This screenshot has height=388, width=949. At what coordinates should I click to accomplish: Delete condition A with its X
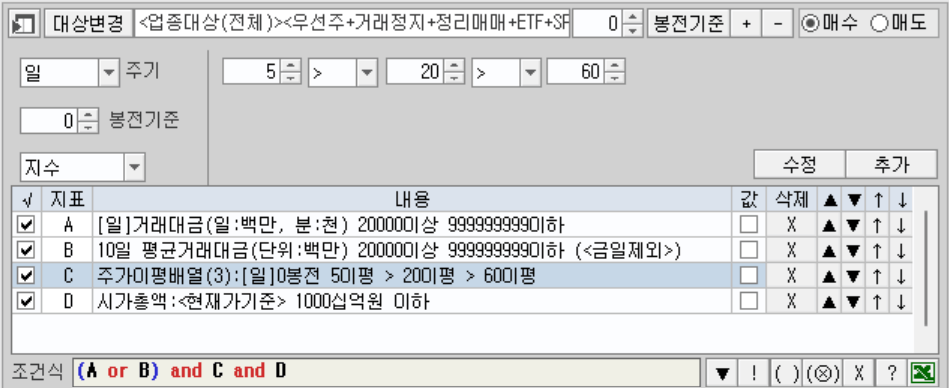coord(791,225)
